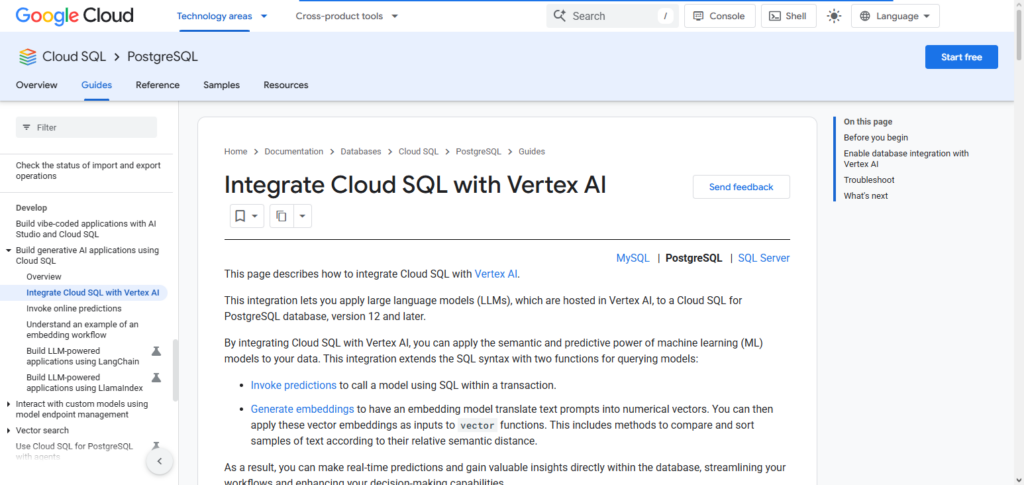Image resolution: width=1024 pixels, height=485 pixels.
Task: Jump to Troubleshoot section
Action: (869, 180)
